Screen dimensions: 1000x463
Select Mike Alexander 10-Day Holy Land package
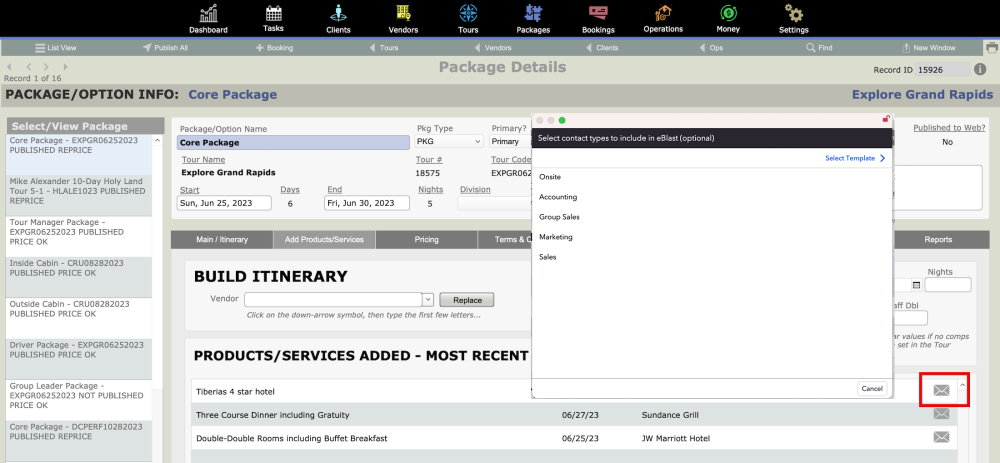79,195
